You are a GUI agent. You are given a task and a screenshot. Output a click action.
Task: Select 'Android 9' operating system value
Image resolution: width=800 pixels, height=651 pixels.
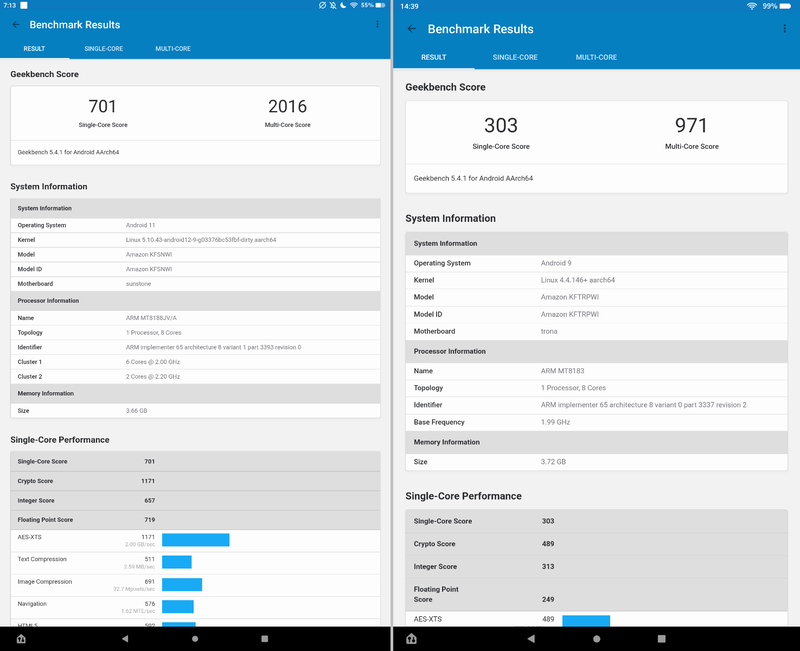(556, 263)
